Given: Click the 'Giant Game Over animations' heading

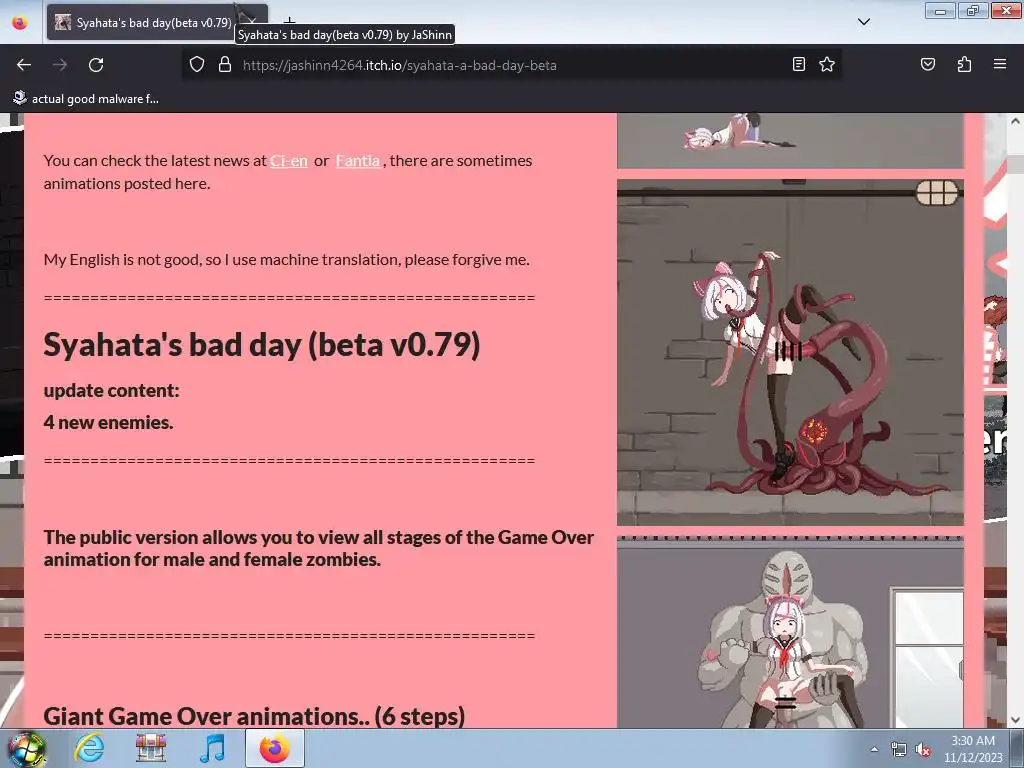Looking at the screenshot, I should 254,716.
